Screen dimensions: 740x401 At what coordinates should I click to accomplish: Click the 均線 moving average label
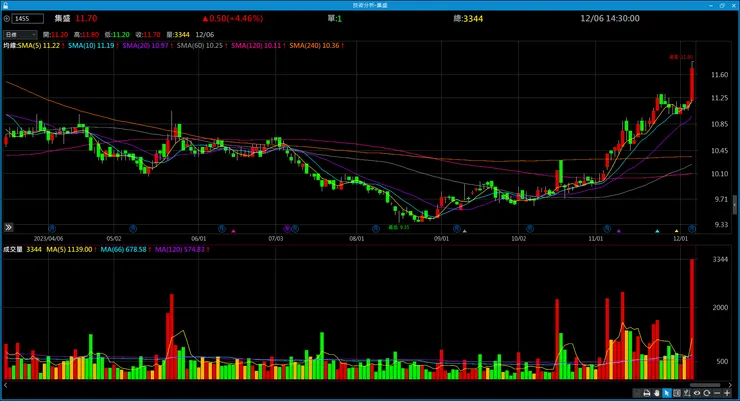(x=10, y=46)
